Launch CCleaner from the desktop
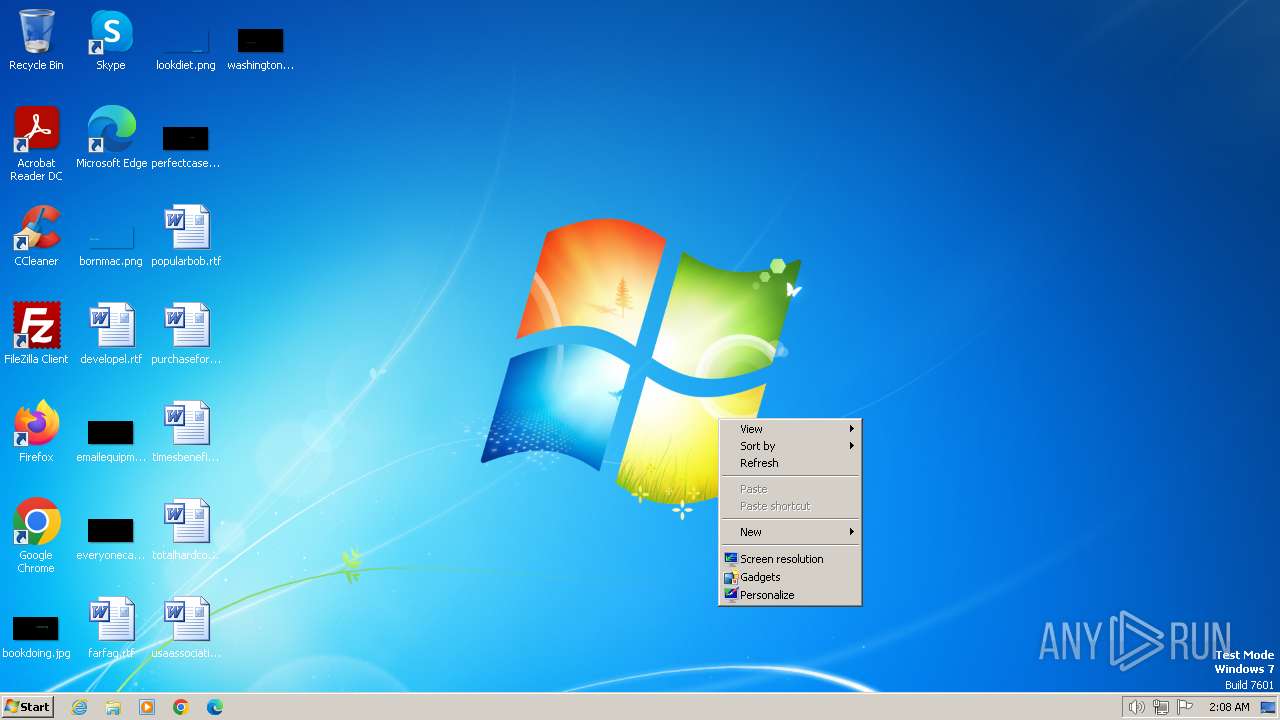This screenshot has width=1280, height=720. 36,236
